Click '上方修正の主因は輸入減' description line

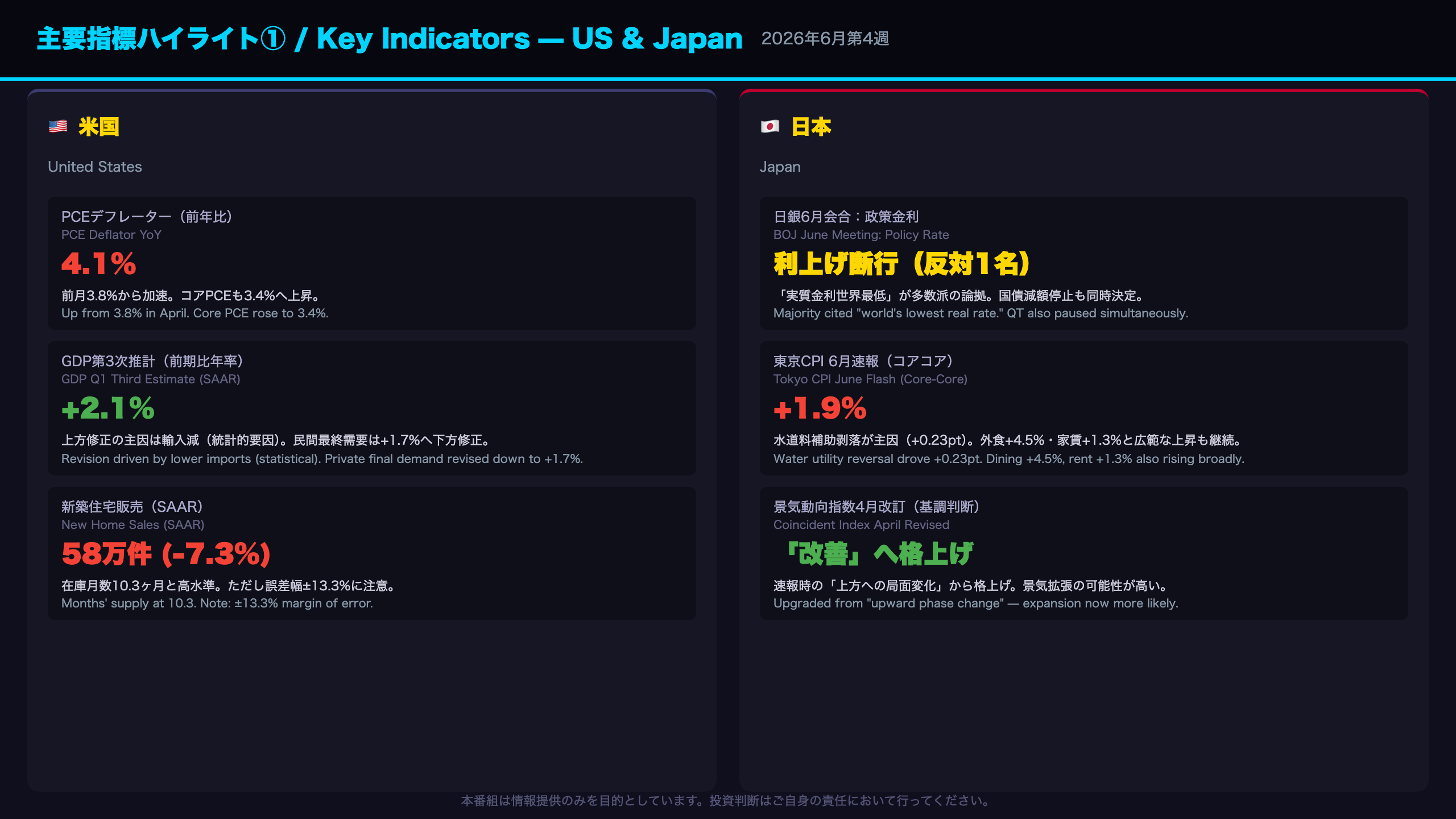tap(276, 440)
